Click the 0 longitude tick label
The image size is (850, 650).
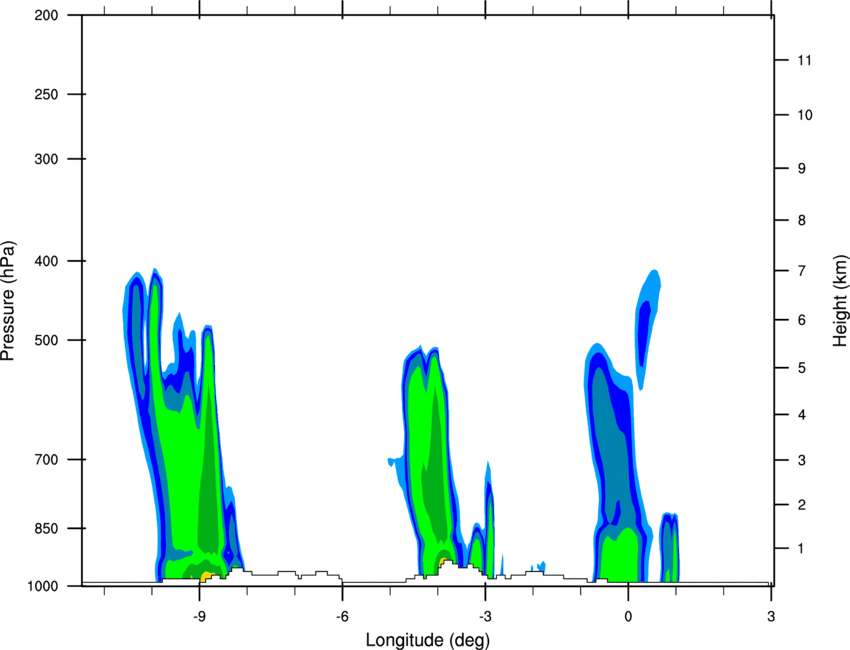point(628,616)
